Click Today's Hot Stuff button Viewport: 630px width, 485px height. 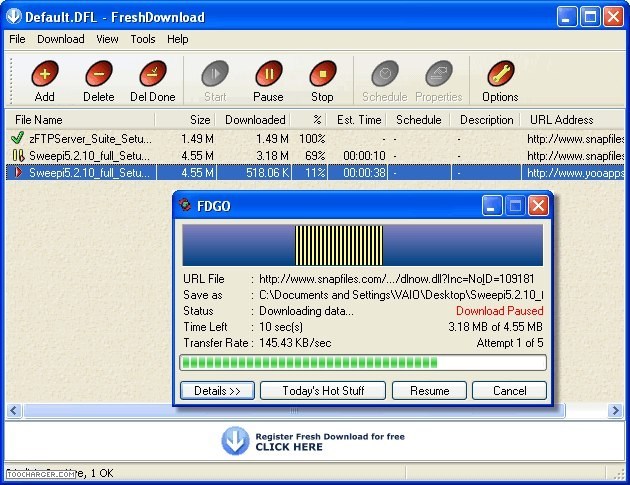[323, 391]
